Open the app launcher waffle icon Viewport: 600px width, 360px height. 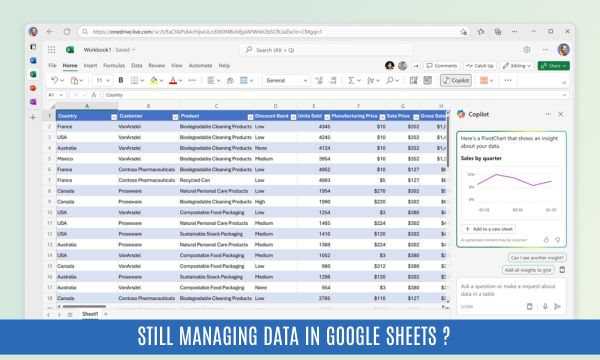click(51, 50)
